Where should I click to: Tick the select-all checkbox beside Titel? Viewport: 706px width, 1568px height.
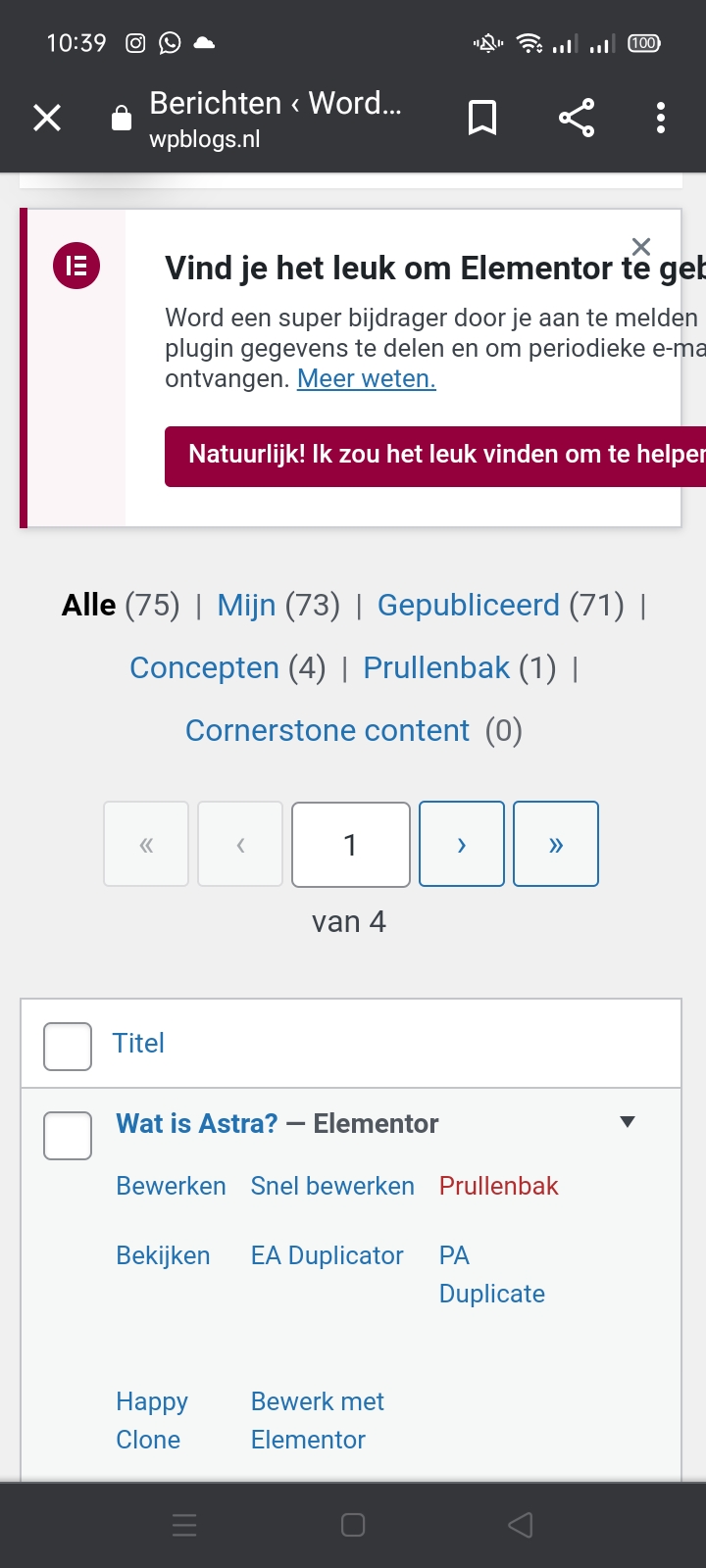point(68,1046)
